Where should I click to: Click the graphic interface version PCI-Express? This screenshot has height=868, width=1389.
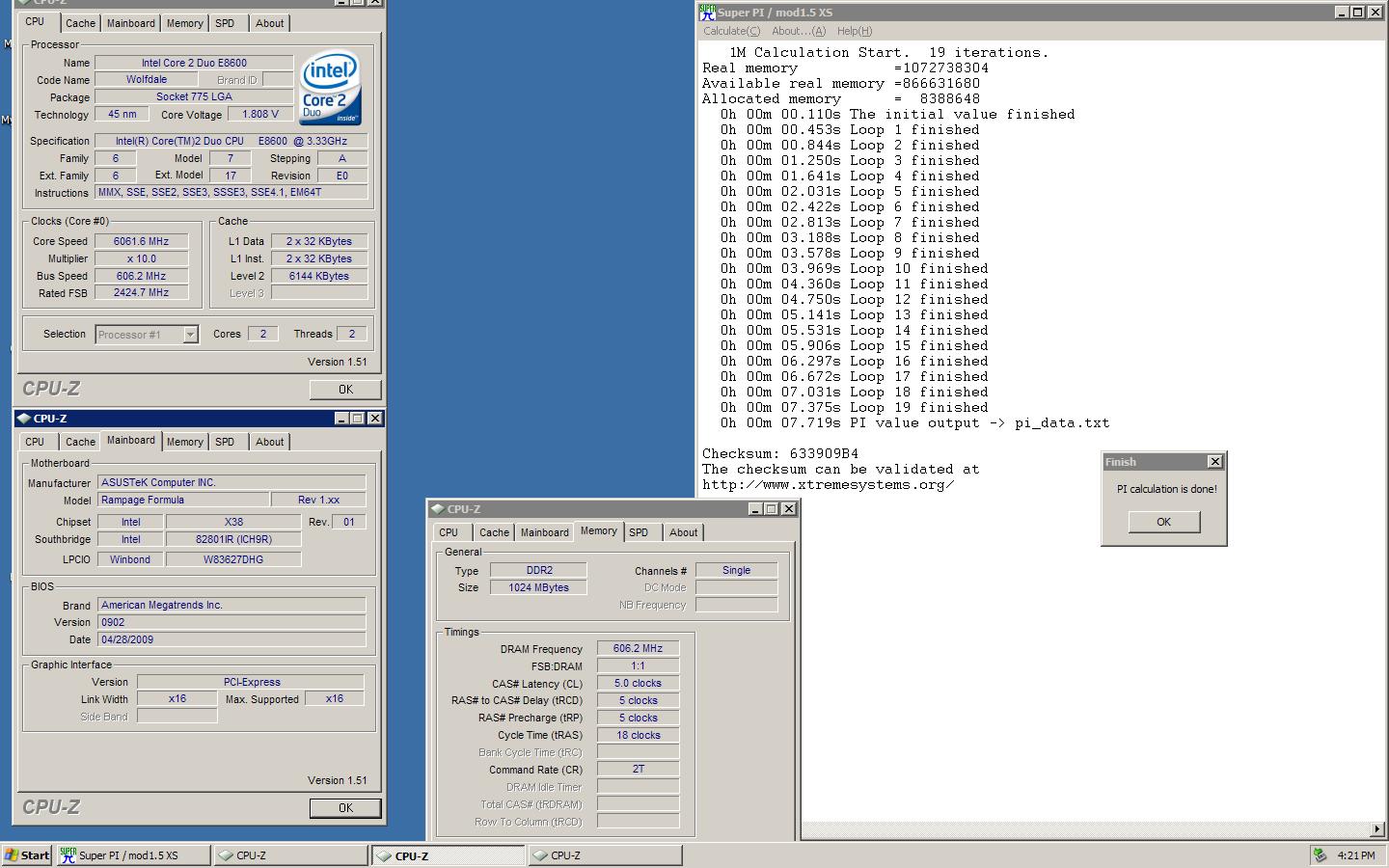tap(251, 683)
